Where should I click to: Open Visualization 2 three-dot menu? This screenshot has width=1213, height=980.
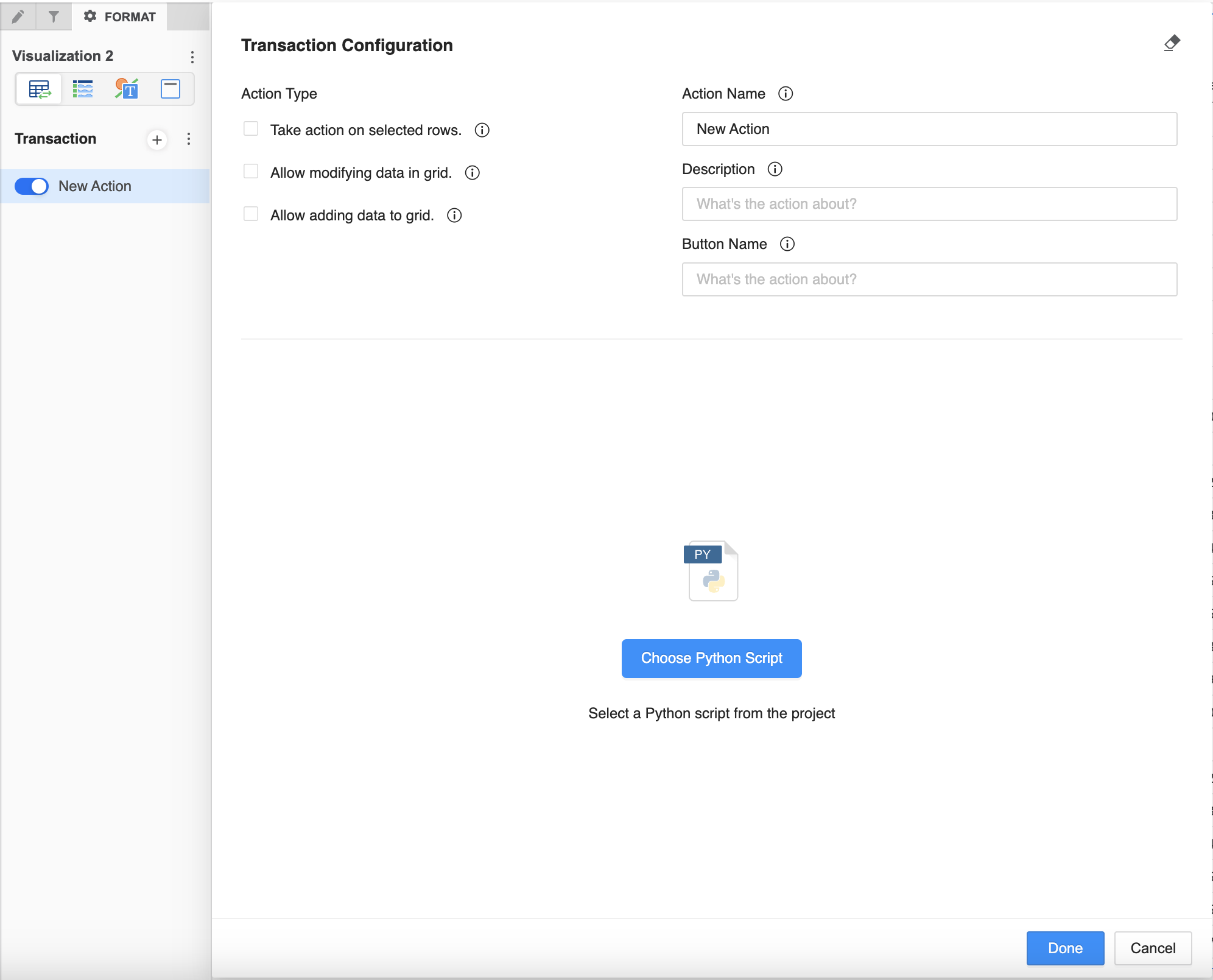(192, 57)
